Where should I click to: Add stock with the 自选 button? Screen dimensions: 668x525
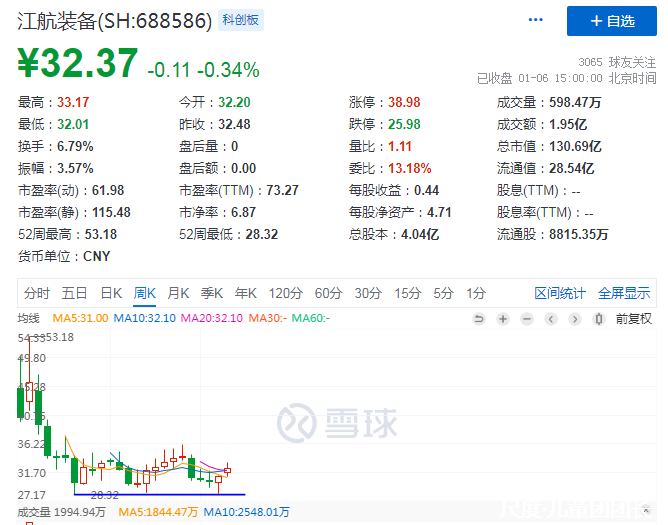pyautogui.click(x=611, y=21)
